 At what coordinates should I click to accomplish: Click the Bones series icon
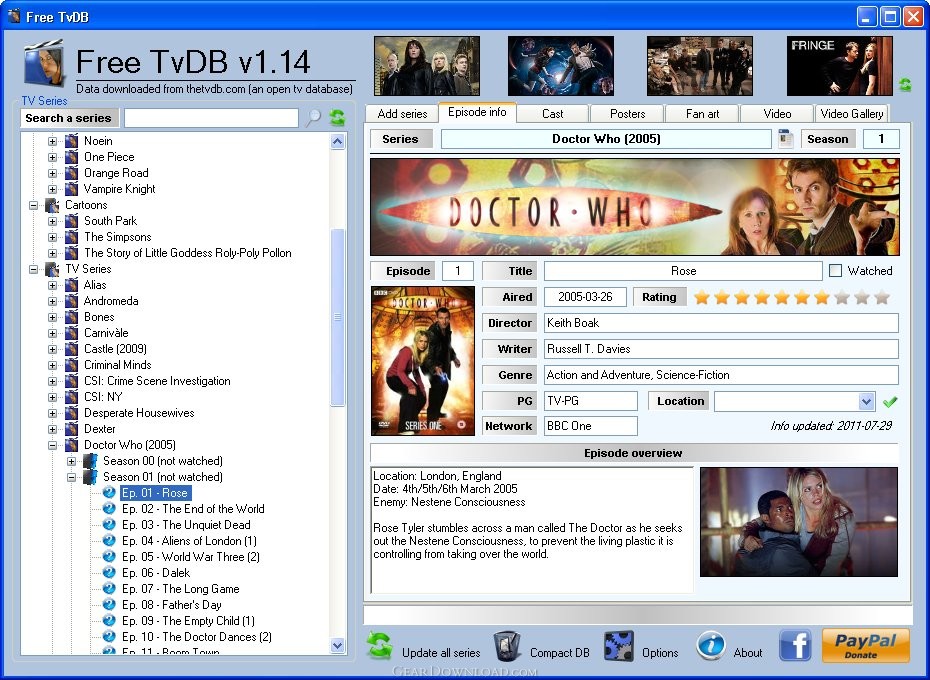point(71,317)
